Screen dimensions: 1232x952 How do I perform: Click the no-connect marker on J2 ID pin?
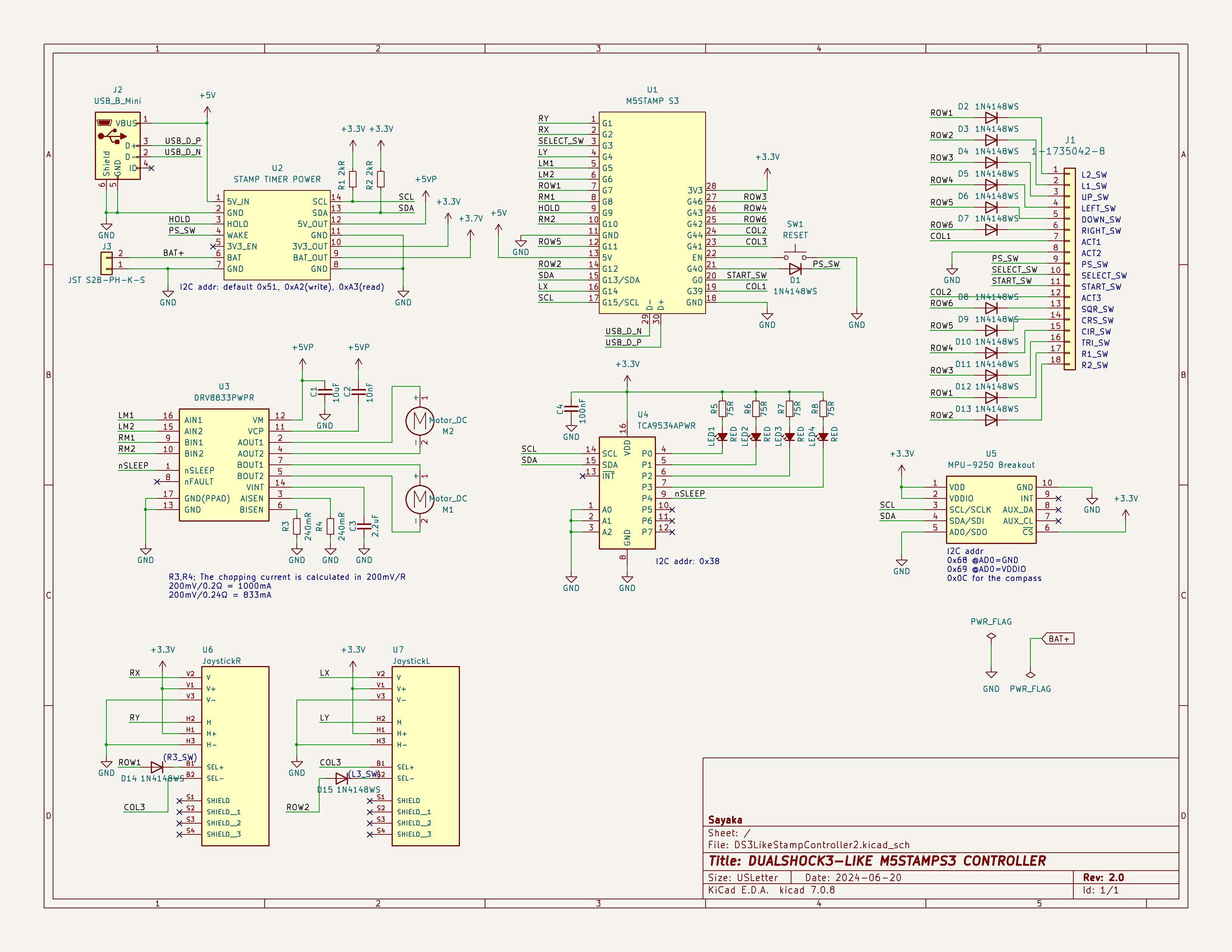point(150,168)
